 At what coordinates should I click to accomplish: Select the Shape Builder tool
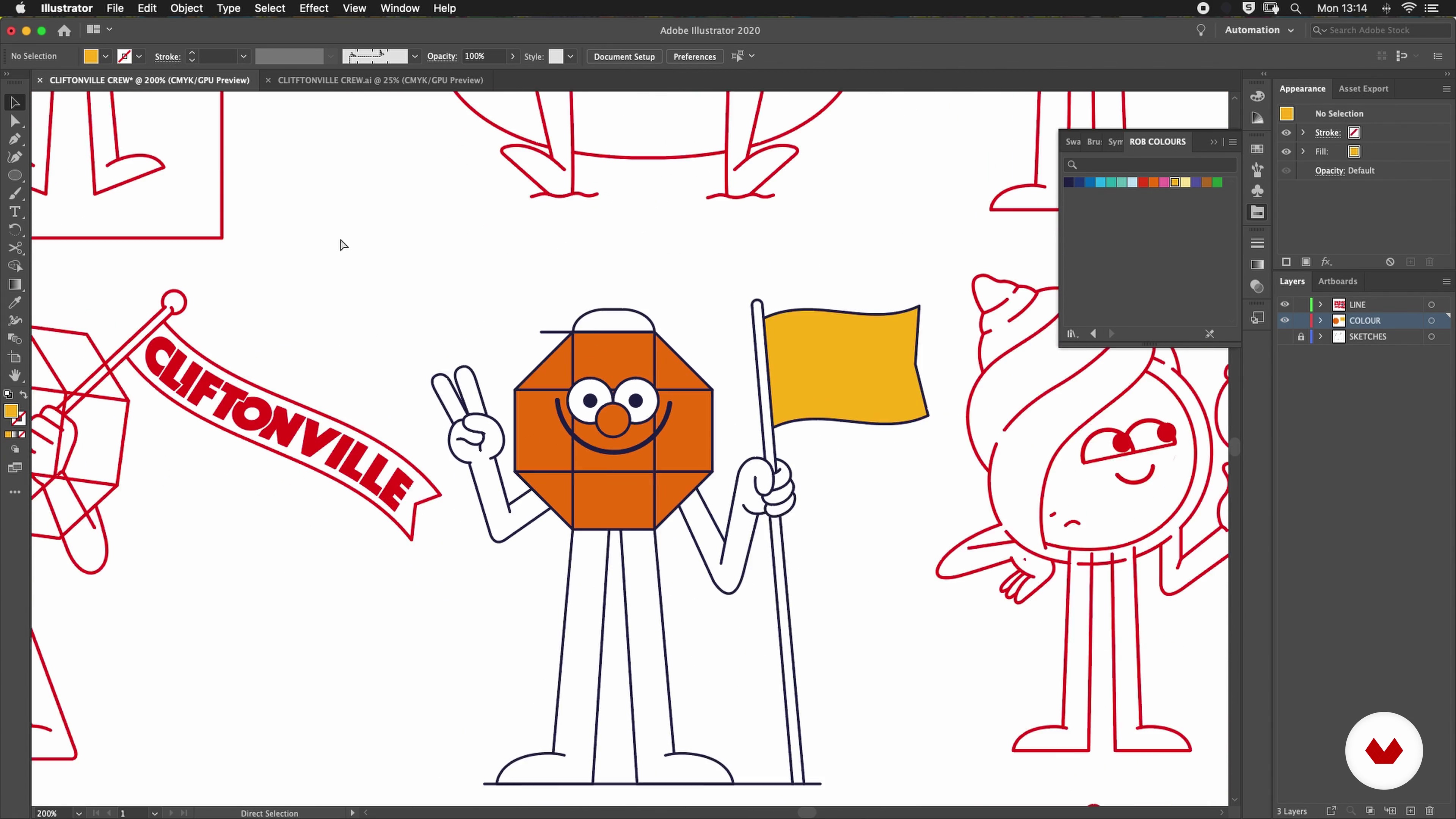coord(15,266)
